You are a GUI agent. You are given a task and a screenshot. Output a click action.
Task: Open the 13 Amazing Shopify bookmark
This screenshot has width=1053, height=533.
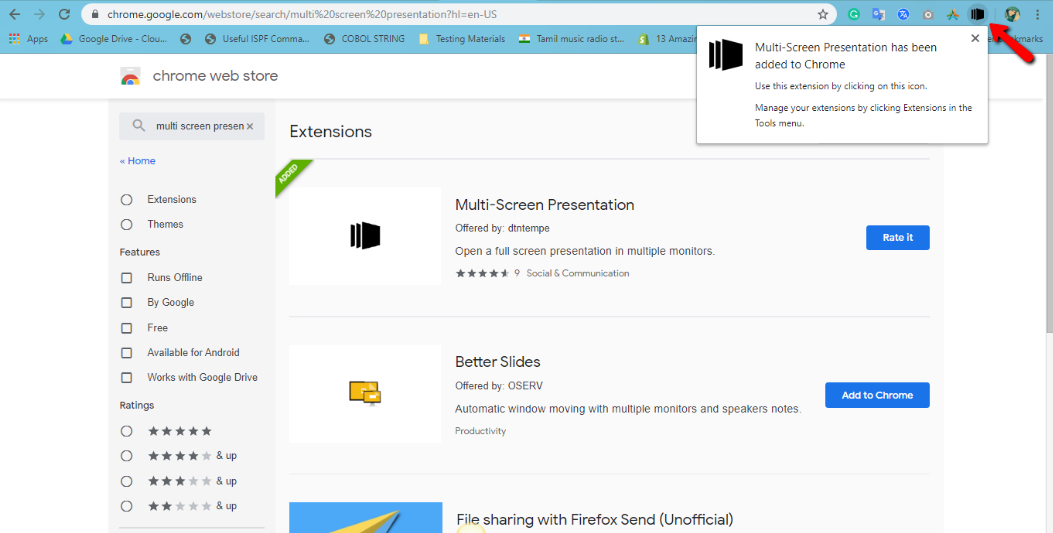(x=668, y=39)
